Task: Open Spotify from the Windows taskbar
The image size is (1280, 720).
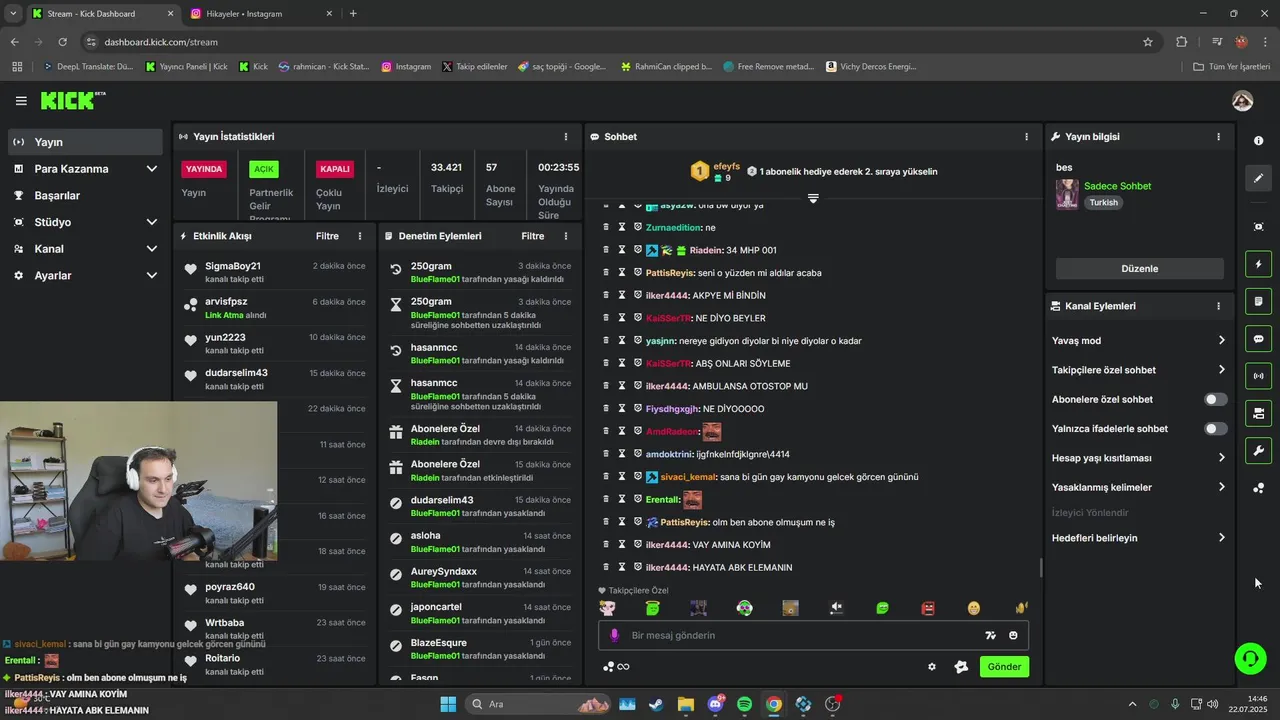Action: click(x=744, y=704)
